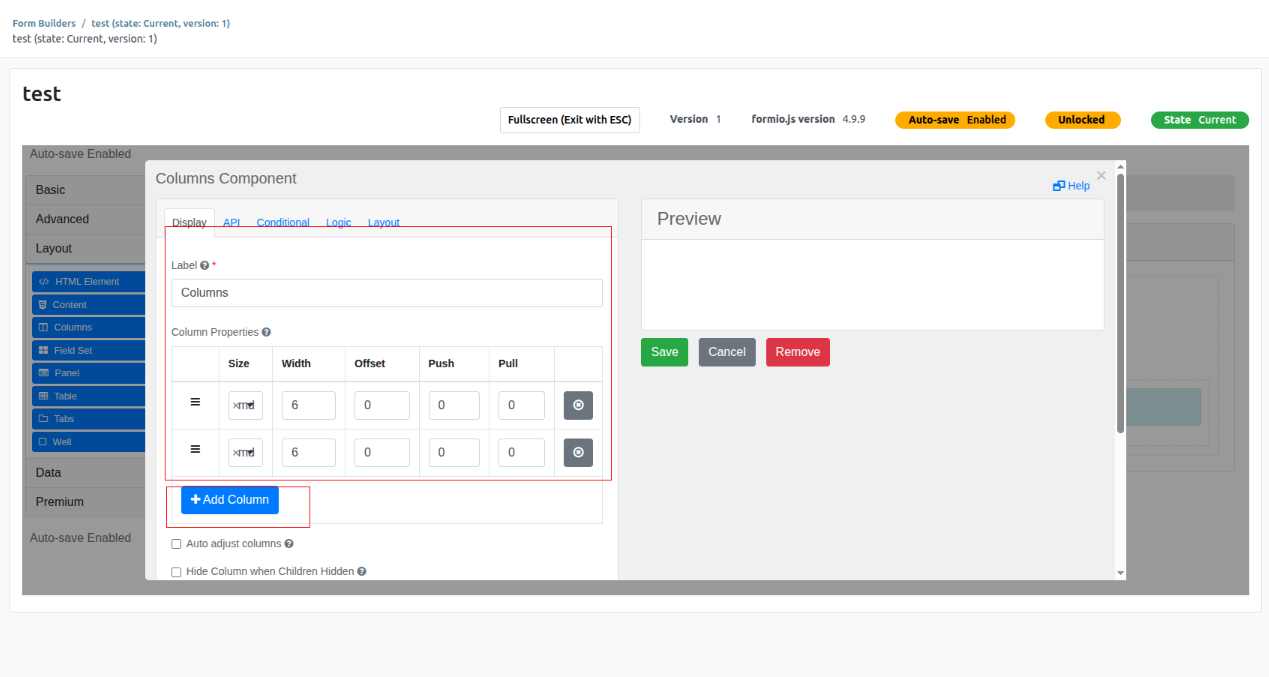Click the Columns component in Layout sidebar
The width and height of the screenshot is (1269, 677).
click(x=72, y=327)
